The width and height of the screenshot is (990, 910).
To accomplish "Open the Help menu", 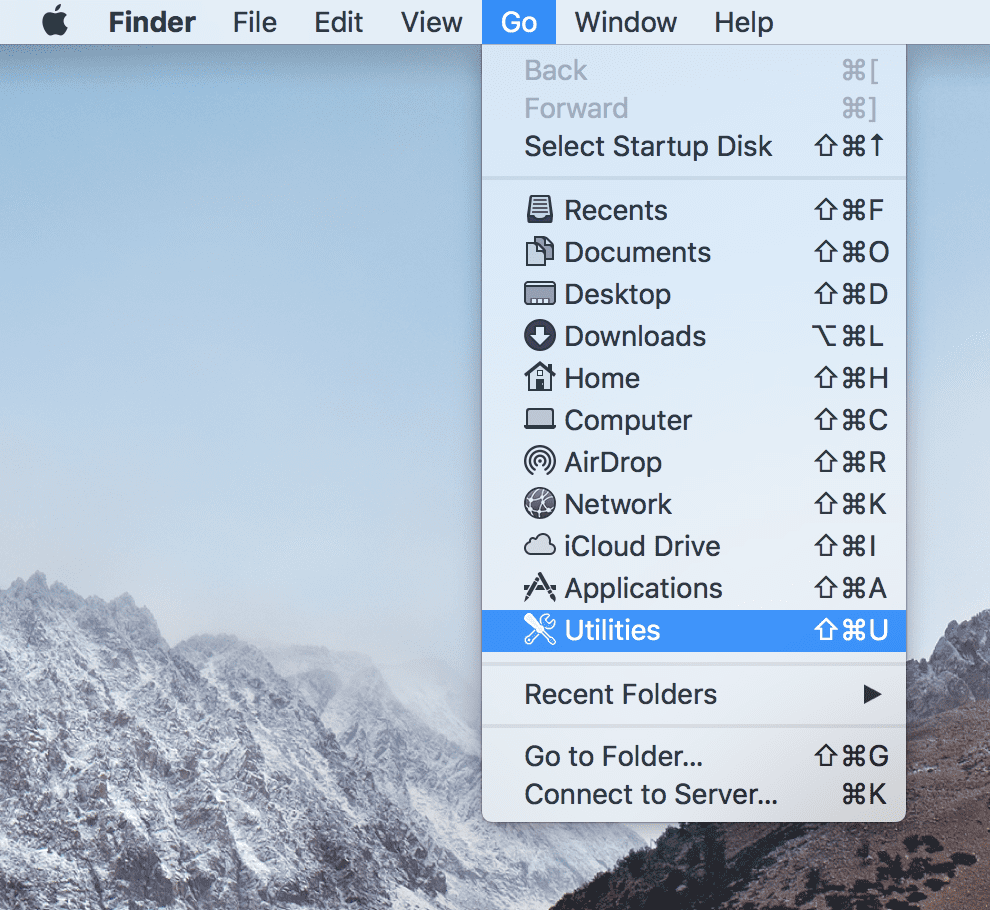I will click(743, 22).
